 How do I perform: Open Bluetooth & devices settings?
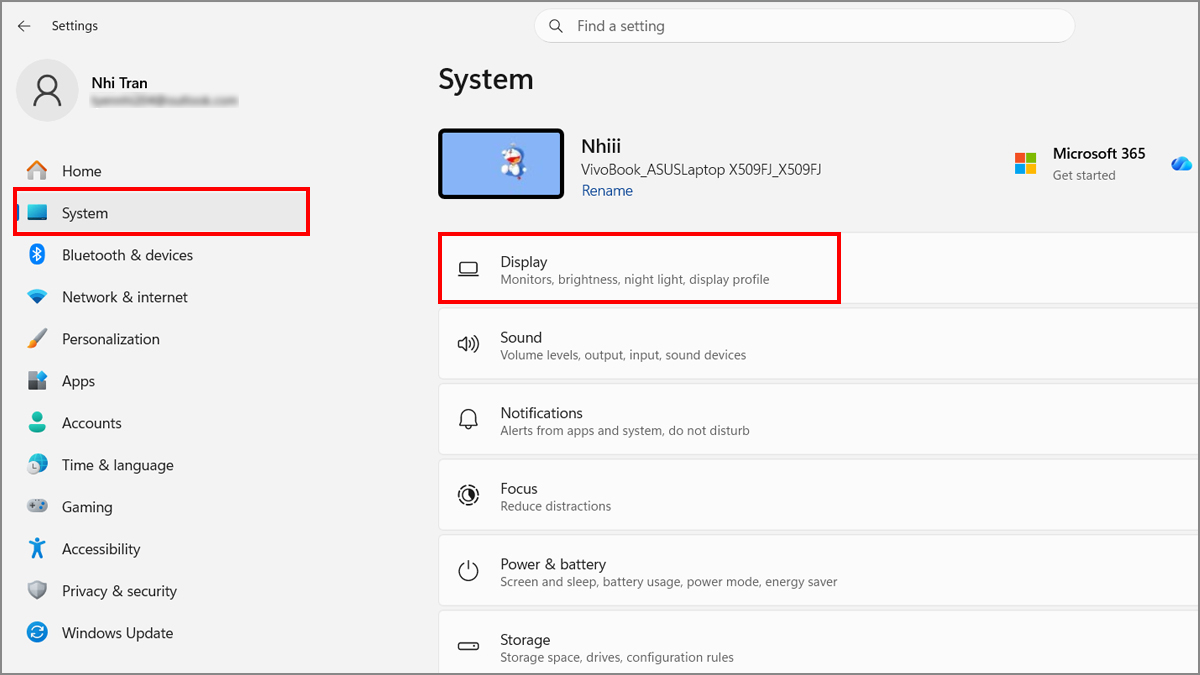(x=162, y=255)
